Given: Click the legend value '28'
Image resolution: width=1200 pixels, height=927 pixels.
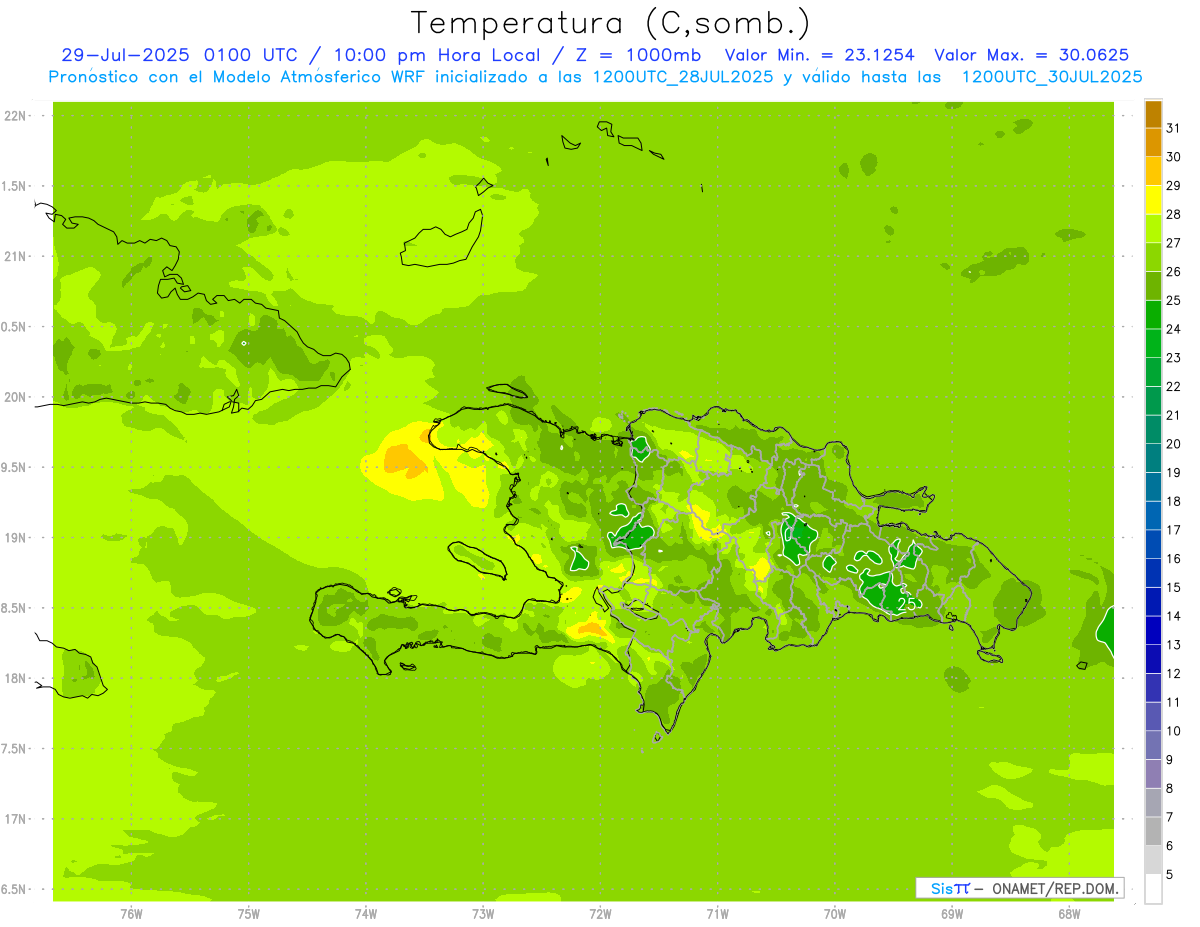Looking at the screenshot, I should point(1173,214).
